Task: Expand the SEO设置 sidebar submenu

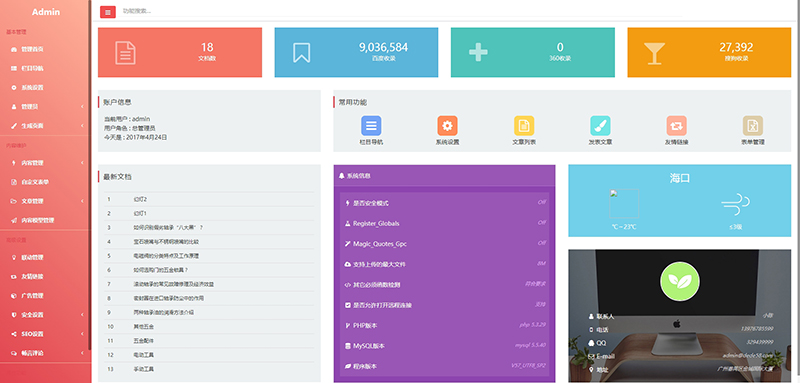Action: [x=46, y=334]
